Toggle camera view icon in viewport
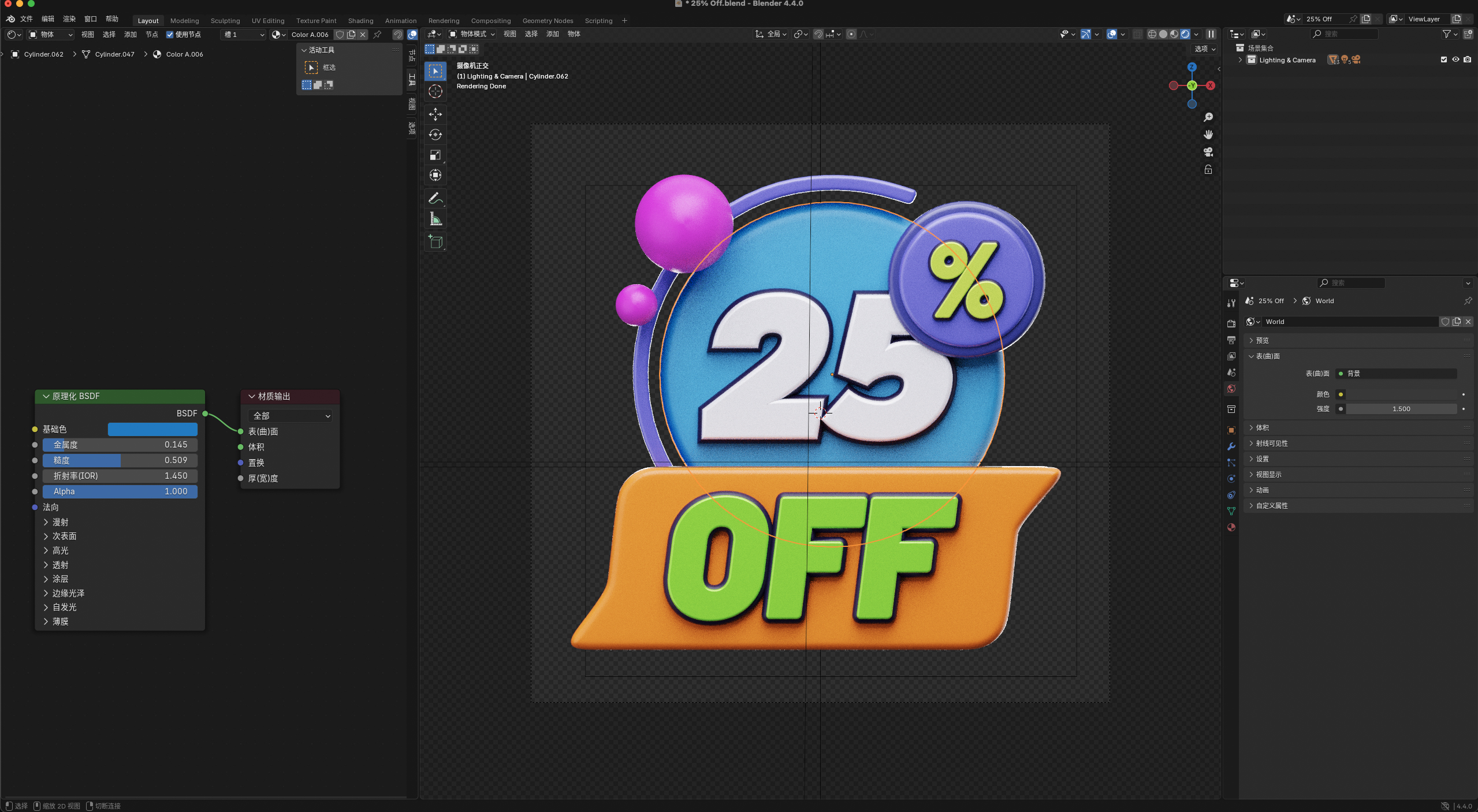Viewport: 1478px width, 812px height. click(1208, 152)
